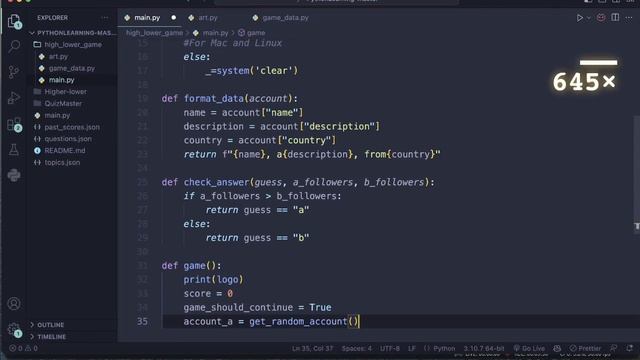Screen dimensions: 640x360
Task: Click the Copilot status icon
Action: click(557, 348)
